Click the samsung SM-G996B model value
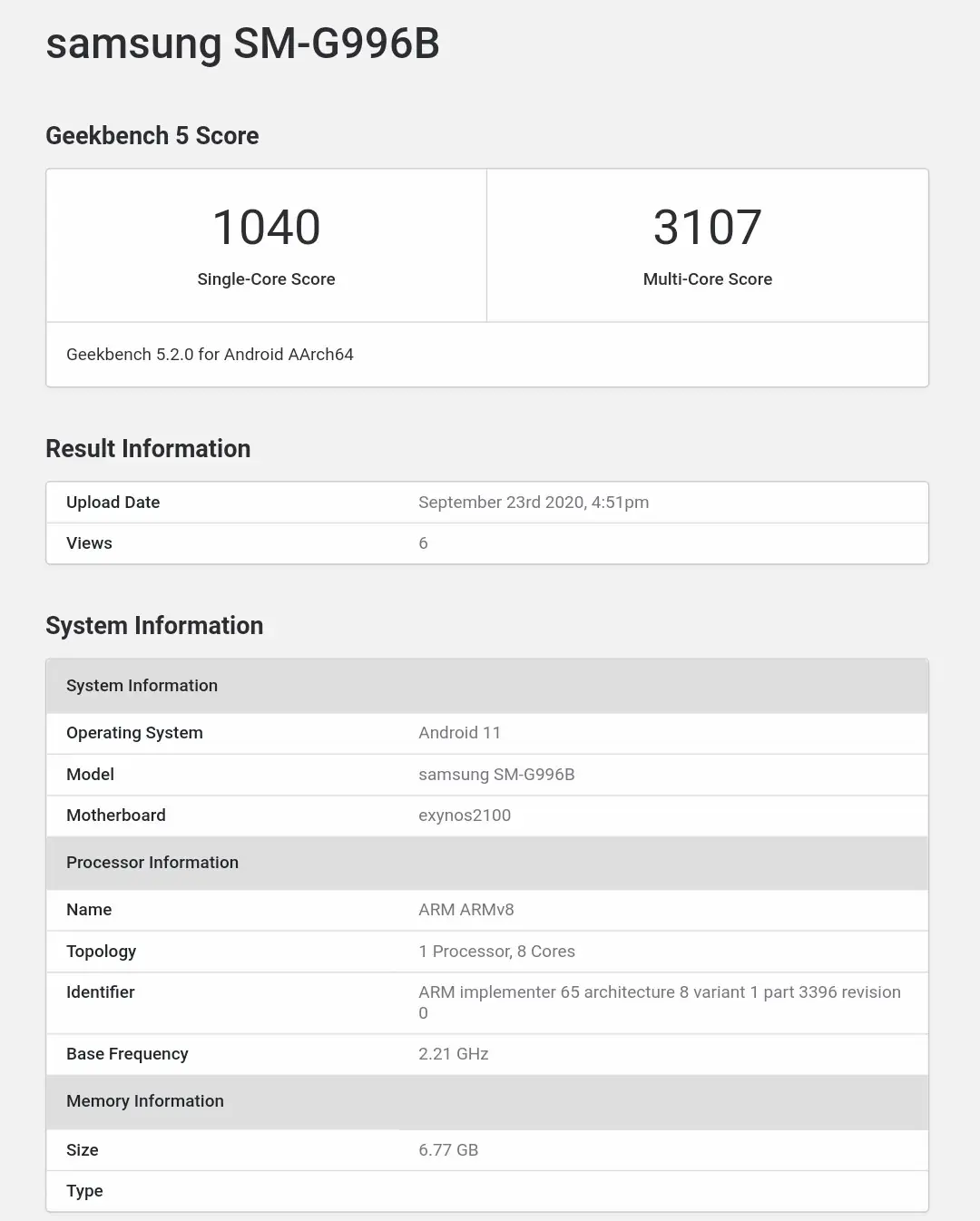980x1221 pixels. pyautogui.click(x=496, y=775)
